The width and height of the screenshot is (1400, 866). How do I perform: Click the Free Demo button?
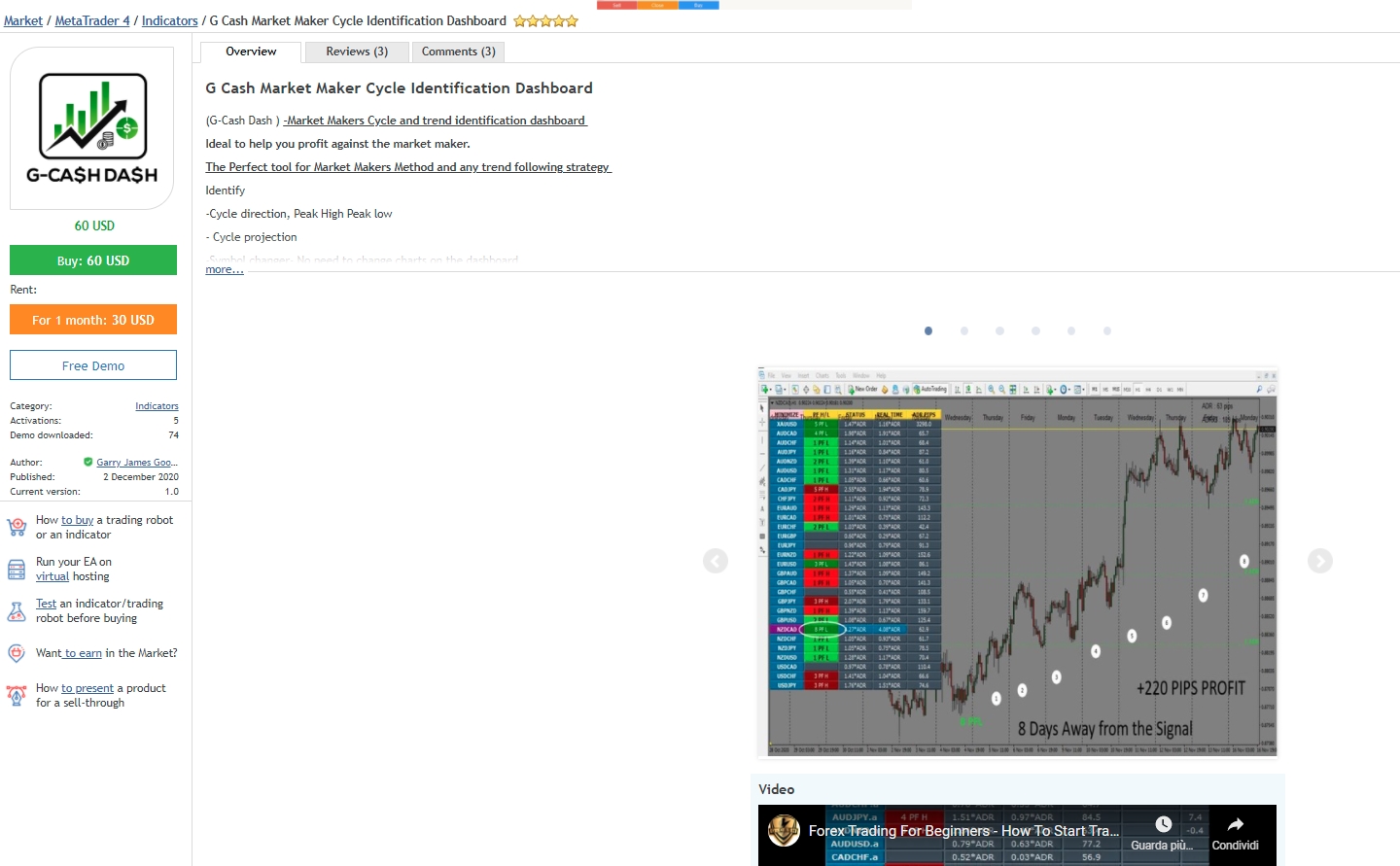click(93, 365)
